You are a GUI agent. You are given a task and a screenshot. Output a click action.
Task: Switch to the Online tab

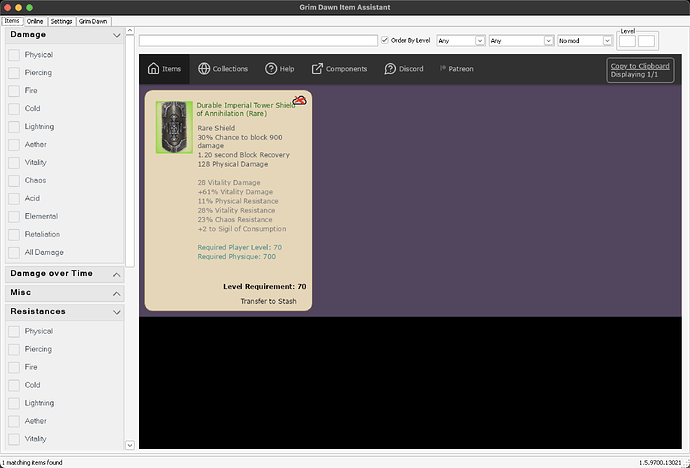point(35,21)
